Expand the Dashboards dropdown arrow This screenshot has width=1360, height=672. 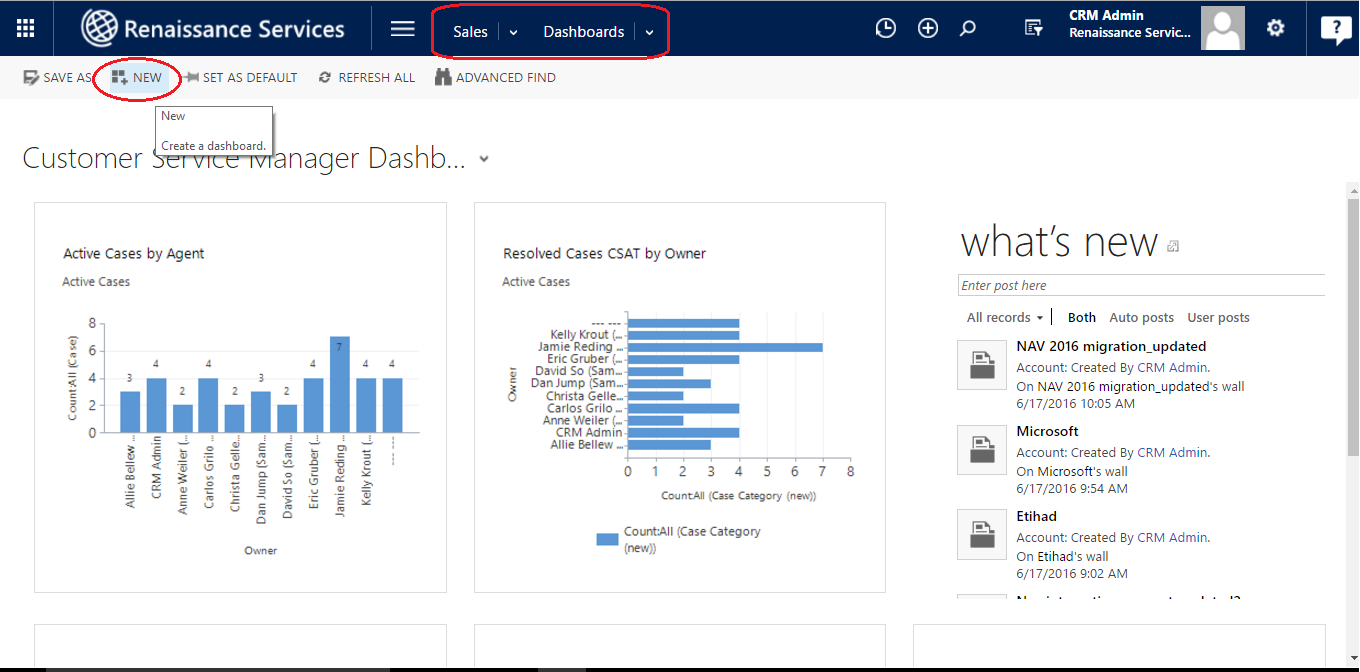[x=649, y=32]
